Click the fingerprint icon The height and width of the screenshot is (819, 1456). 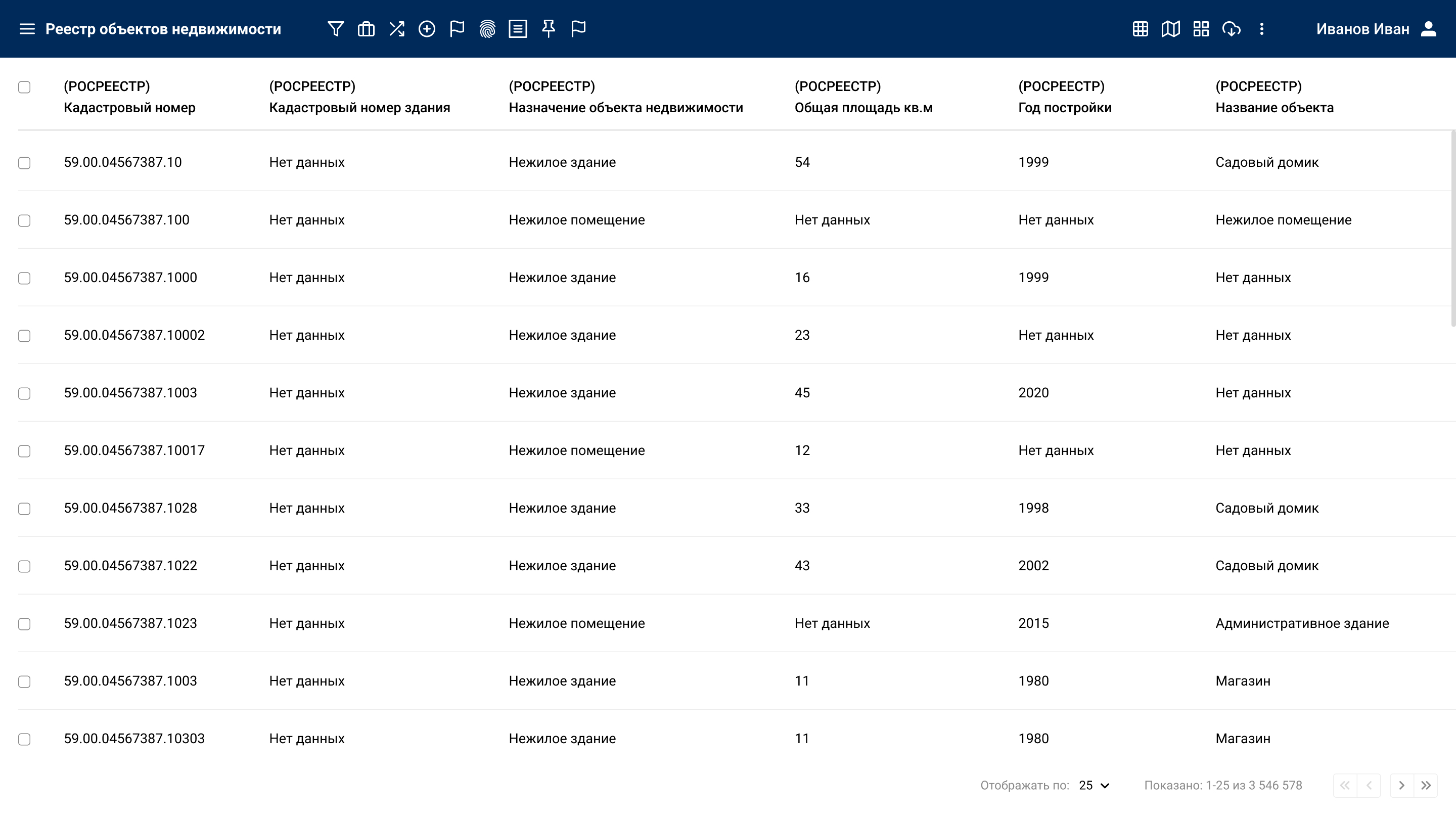point(487,29)
